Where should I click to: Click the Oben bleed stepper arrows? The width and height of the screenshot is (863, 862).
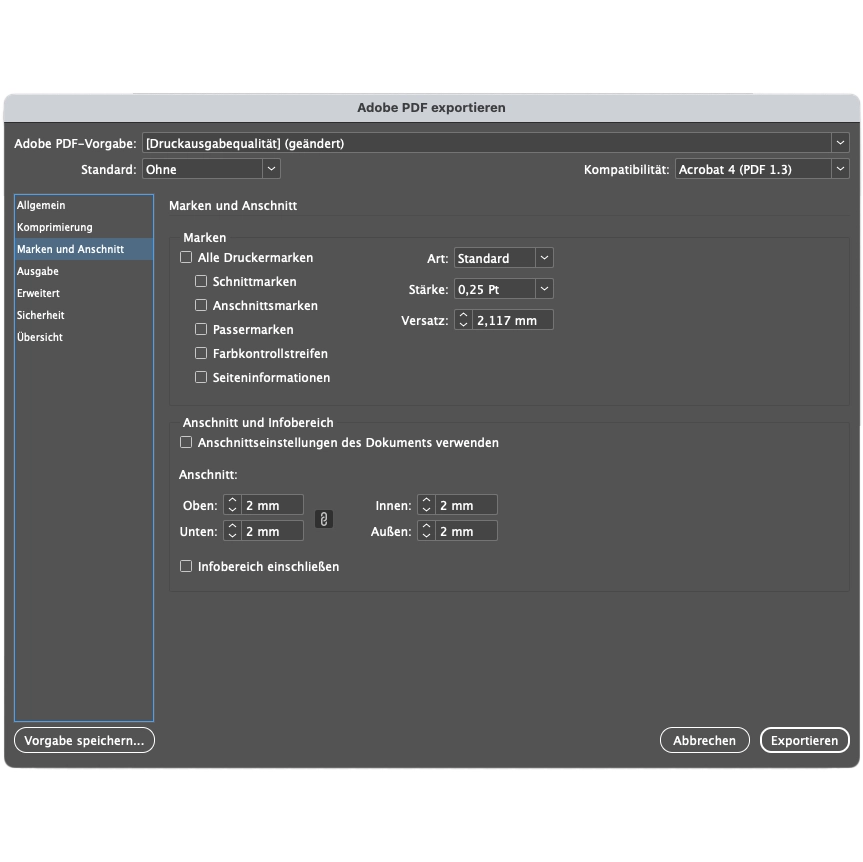click(232, 505)
